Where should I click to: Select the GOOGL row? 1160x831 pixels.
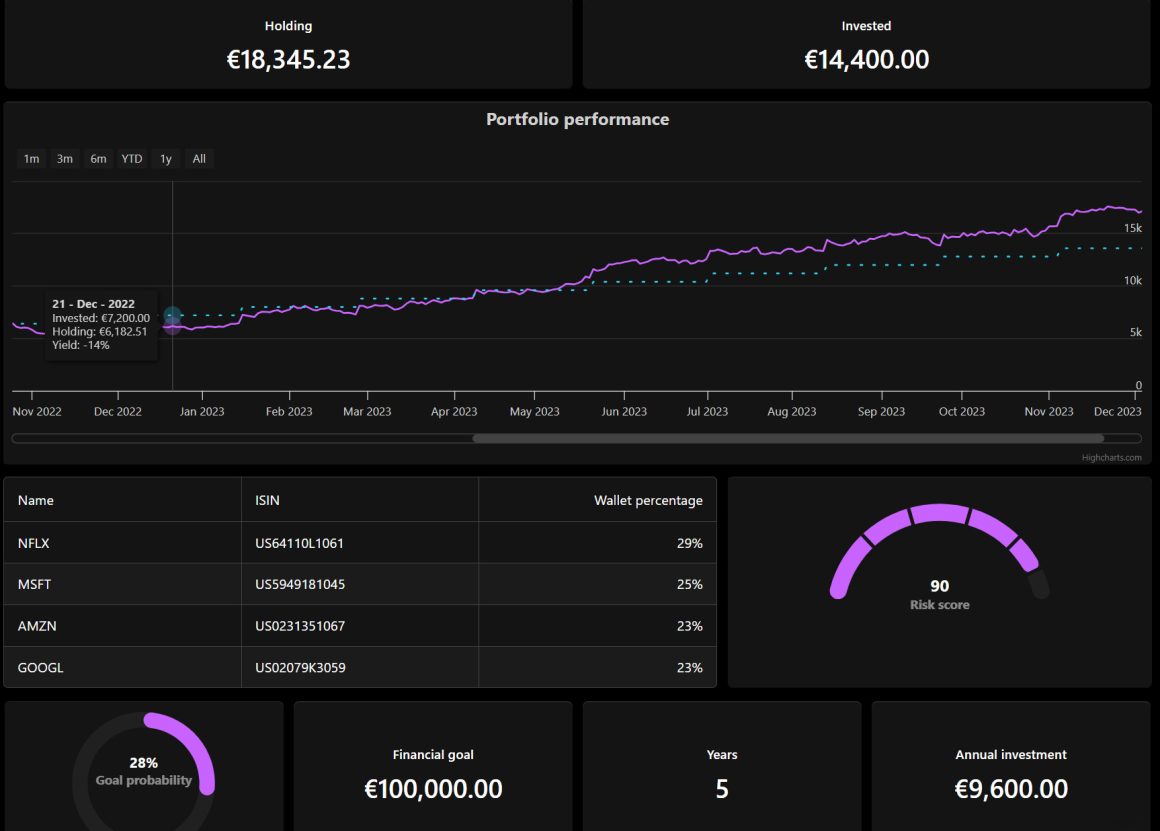[x=120, y=667]
